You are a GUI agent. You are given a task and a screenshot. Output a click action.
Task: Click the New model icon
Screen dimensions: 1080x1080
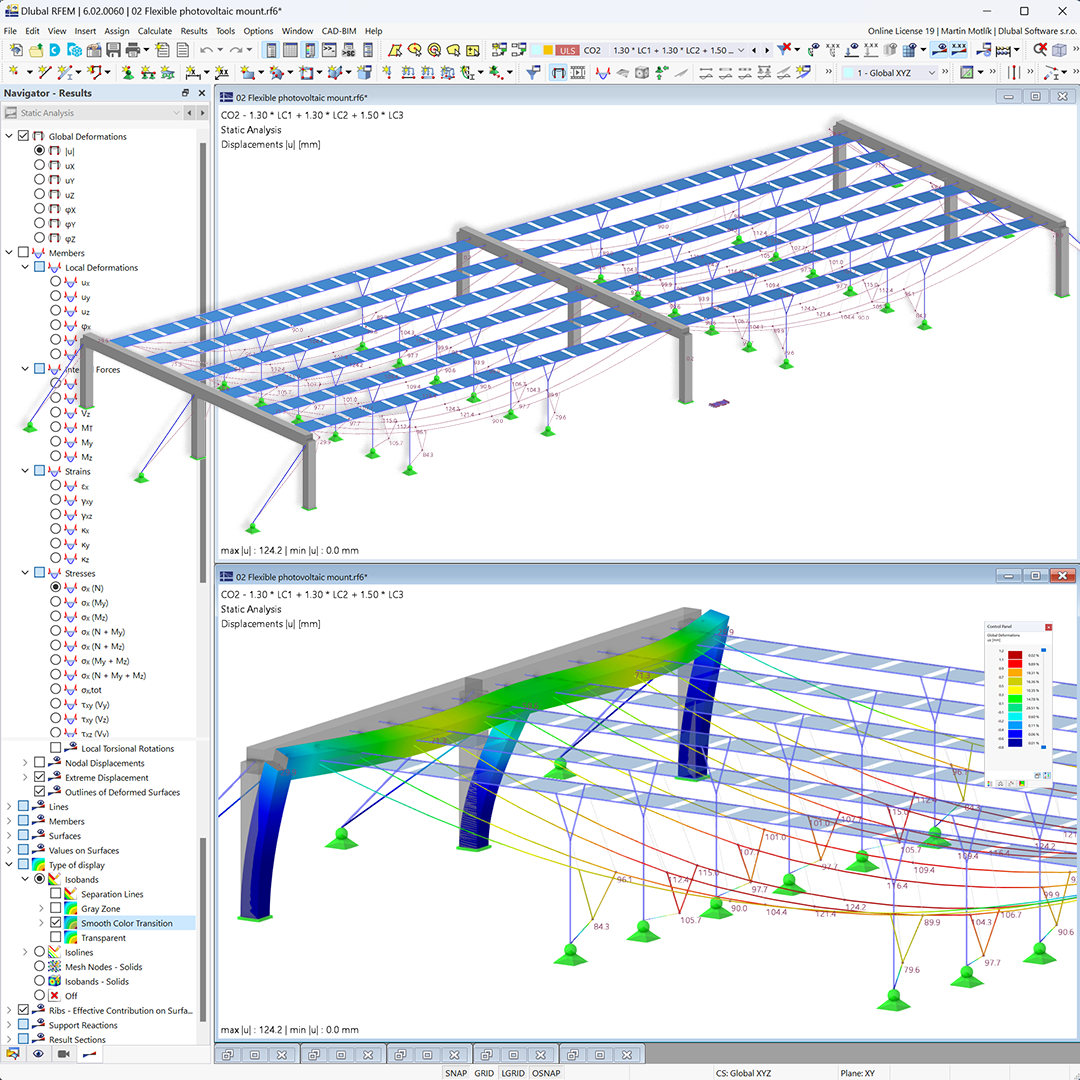click(15, 50)
